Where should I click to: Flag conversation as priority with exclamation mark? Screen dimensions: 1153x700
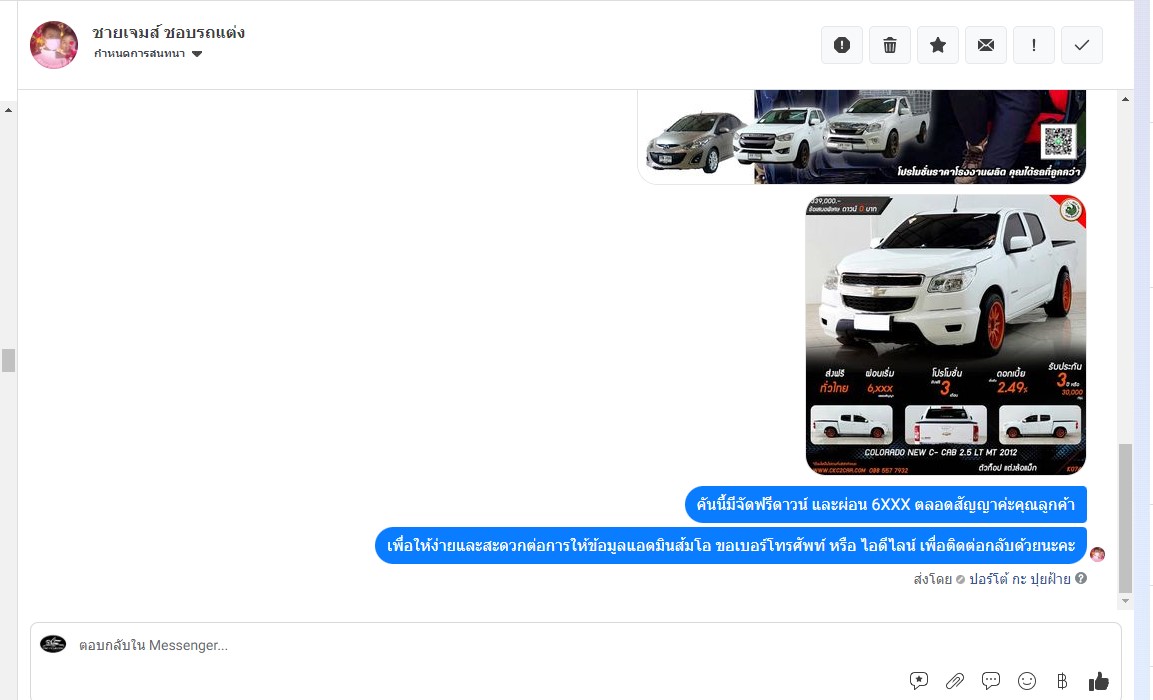click(1033, 45)
